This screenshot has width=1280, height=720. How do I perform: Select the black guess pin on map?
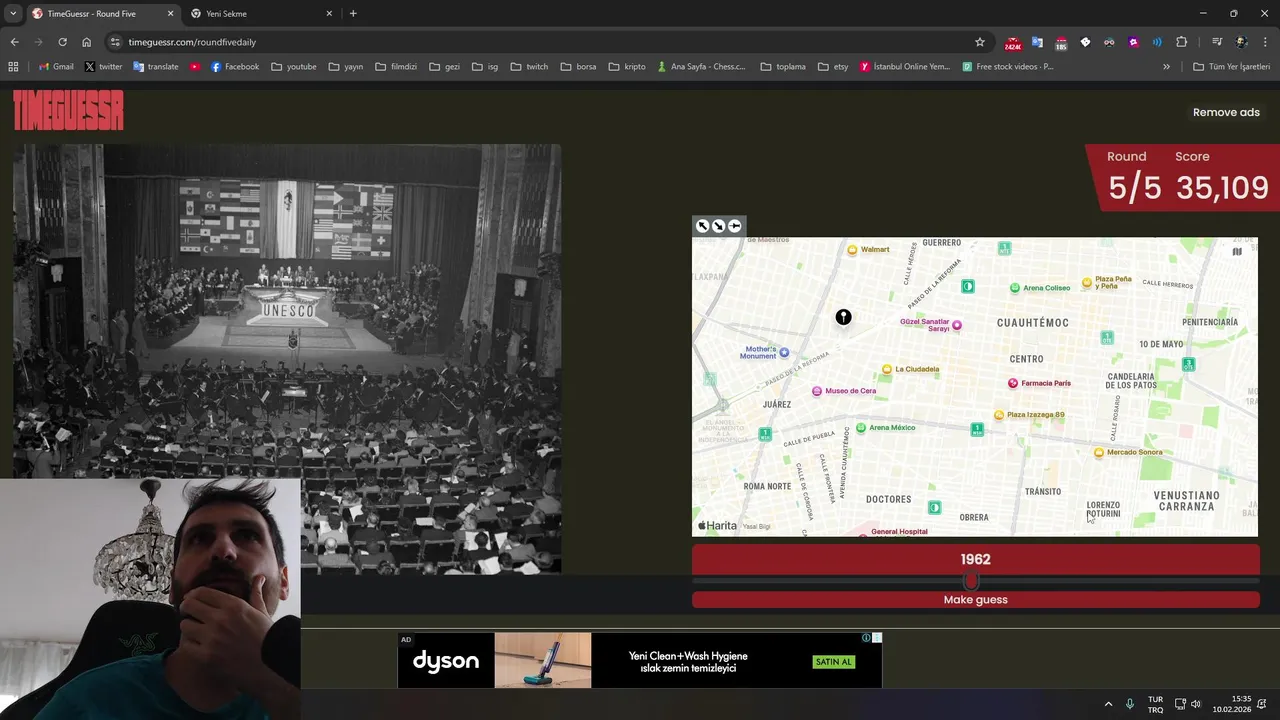(843, 317)
